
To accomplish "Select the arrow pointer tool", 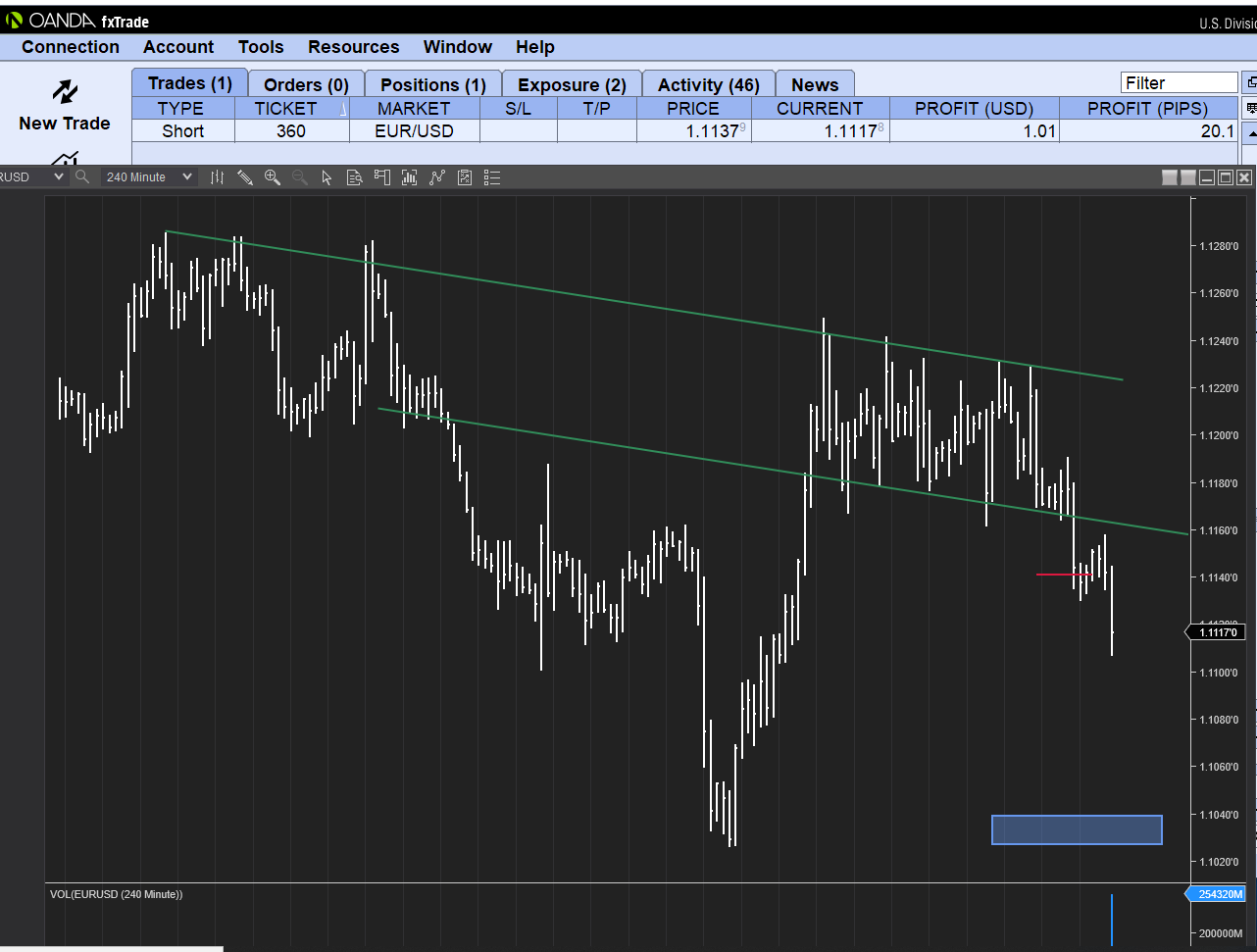I will click(327, 176).
